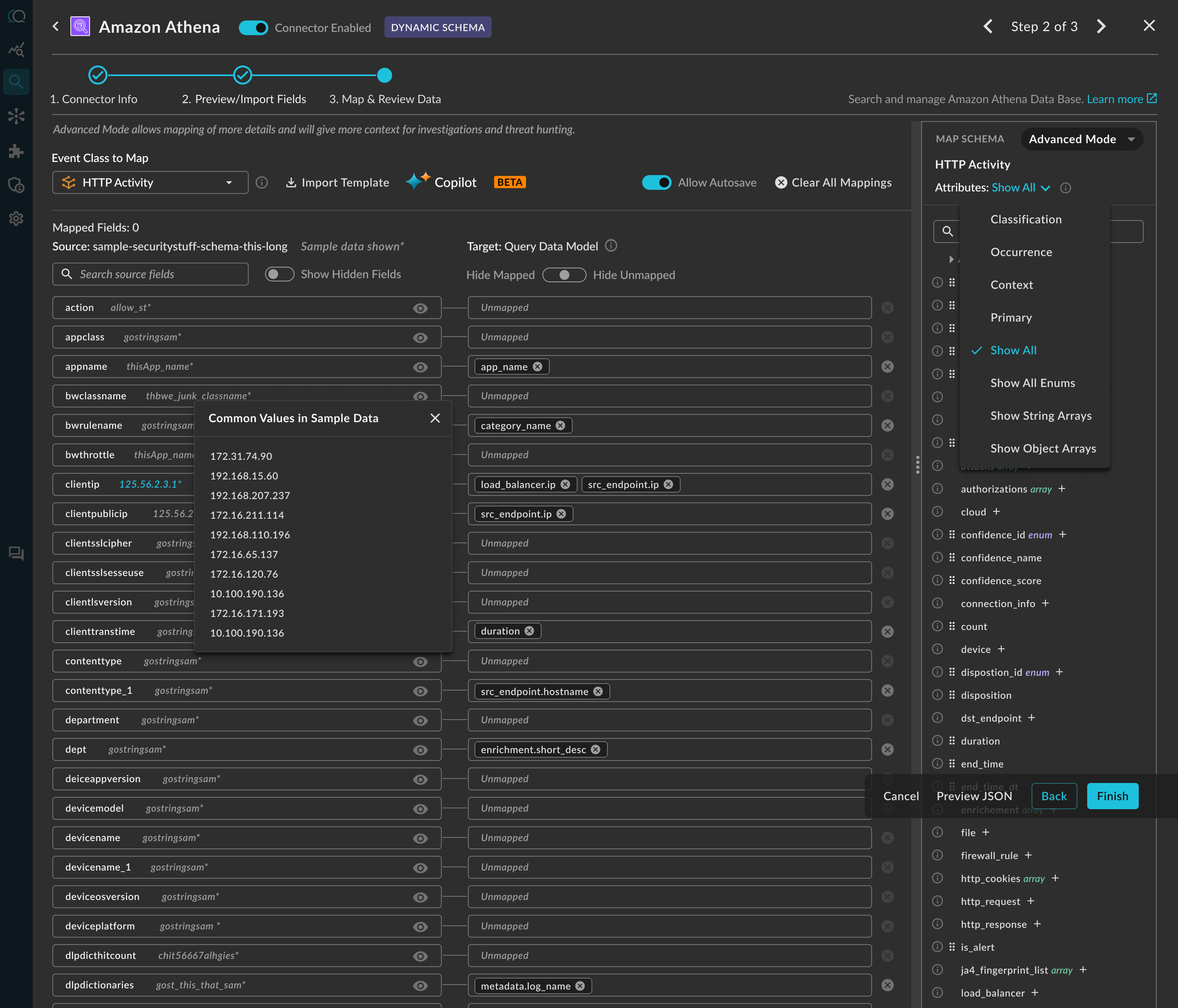Open the settings gear in sidebar

(16, 218)
